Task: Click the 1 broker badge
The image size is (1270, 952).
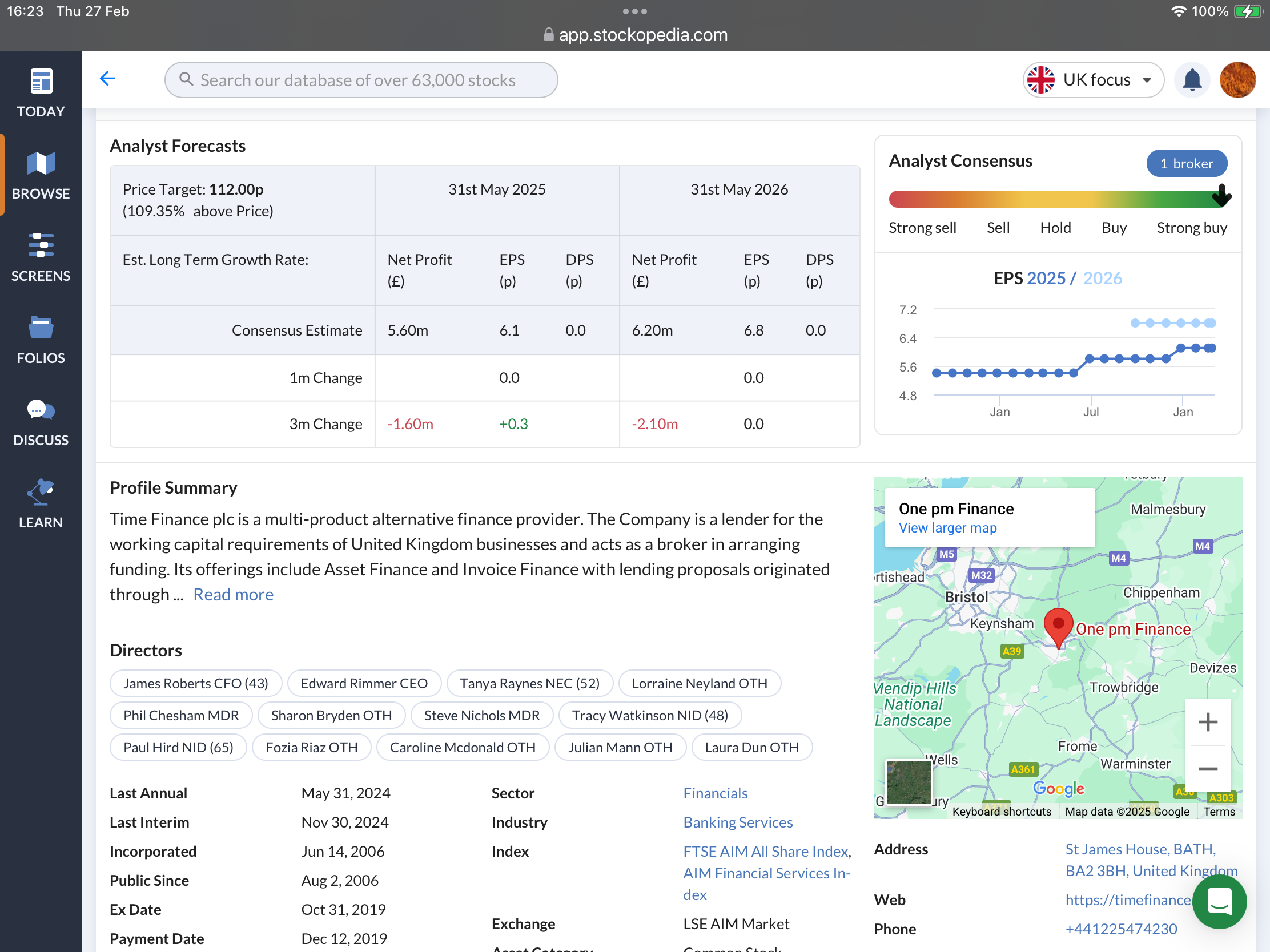Action: tap(1186, 164)
